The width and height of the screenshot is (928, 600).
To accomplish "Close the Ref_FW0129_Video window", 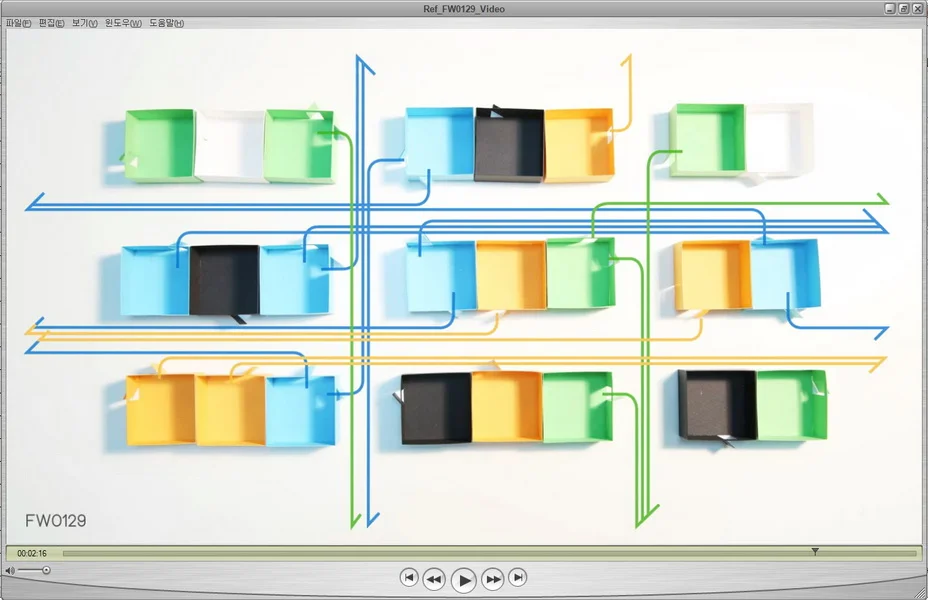I will point(917,8).
